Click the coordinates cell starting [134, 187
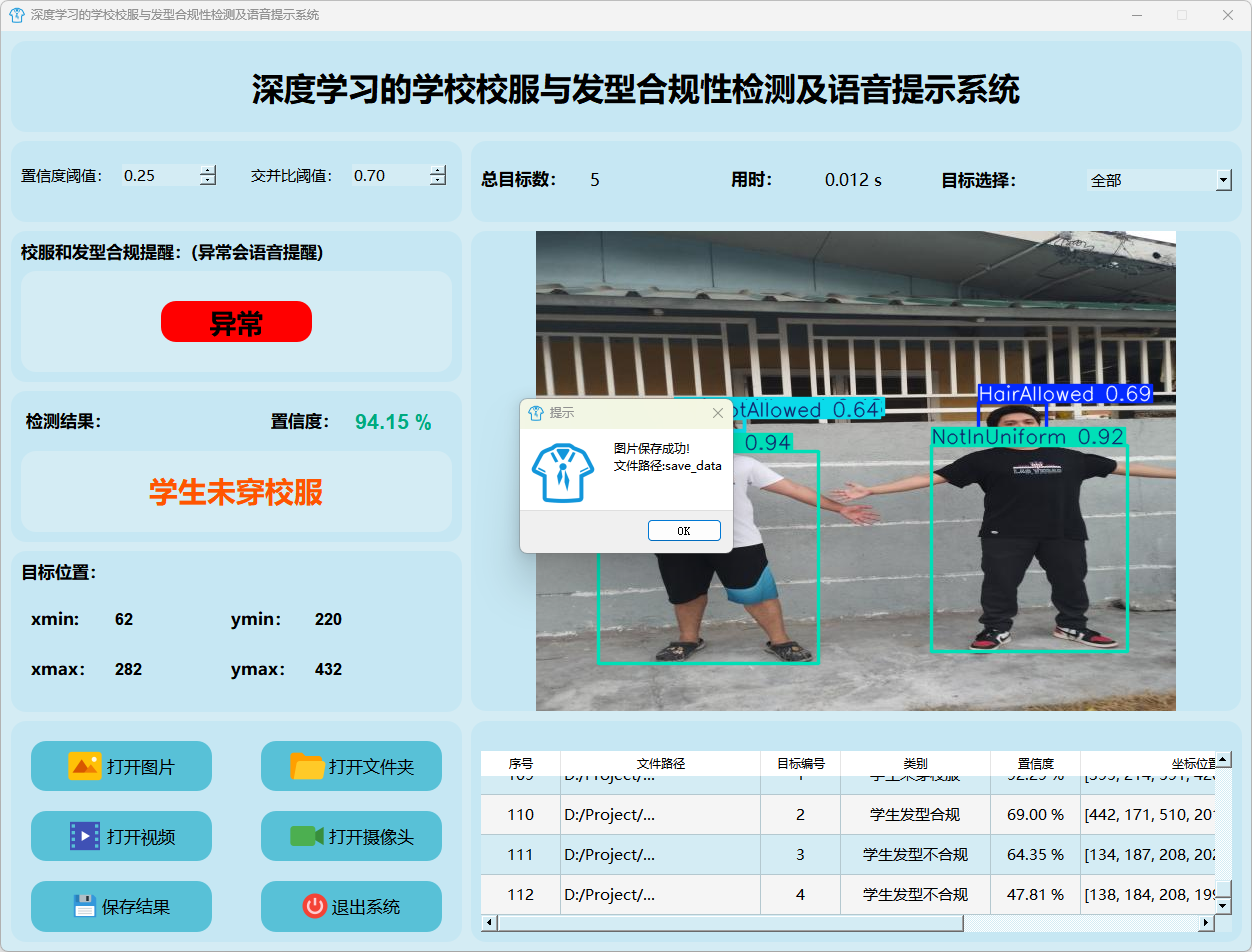Image resolution: width=1252 pixels, height=952 pixels. [1147, 855]
